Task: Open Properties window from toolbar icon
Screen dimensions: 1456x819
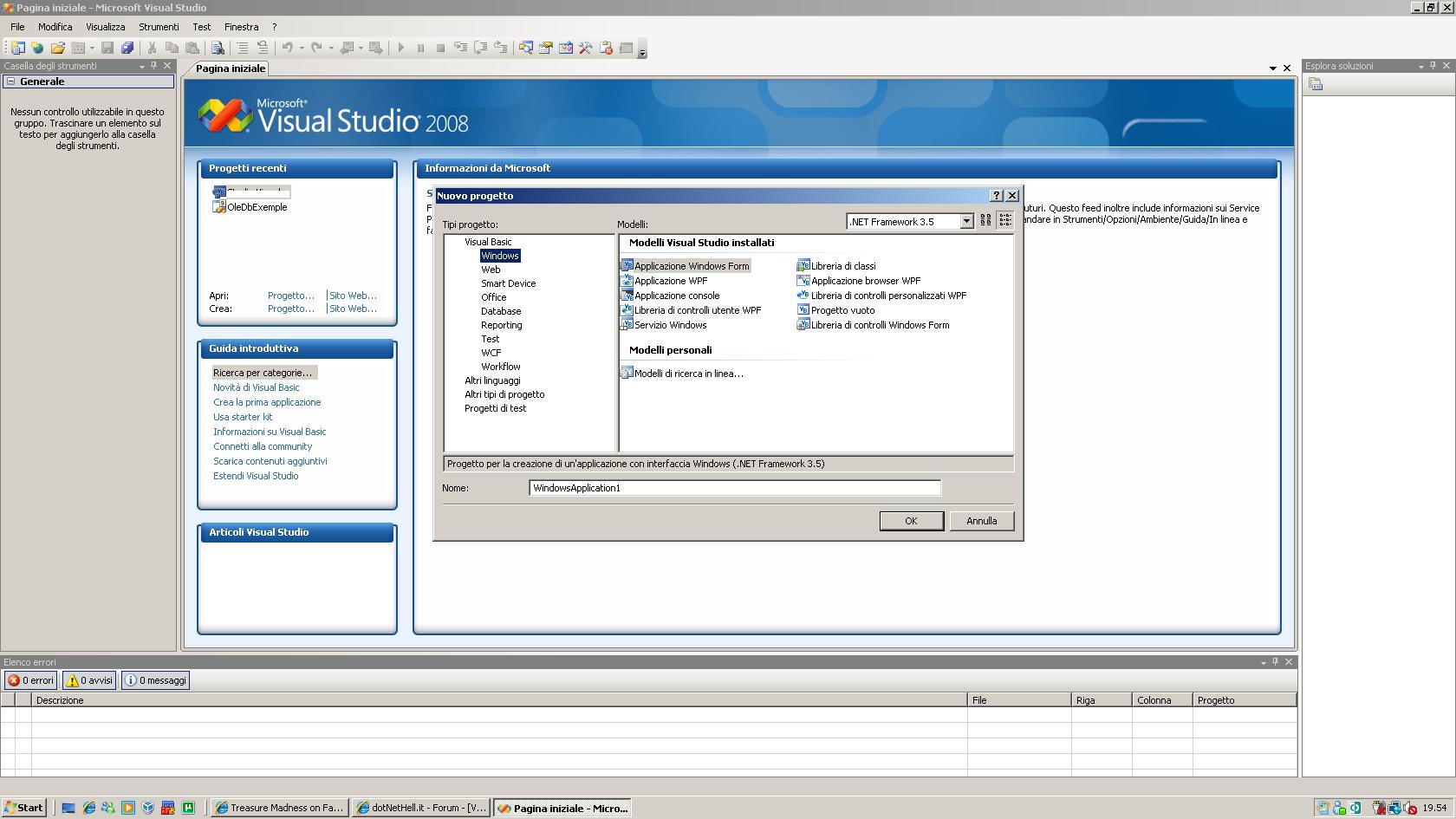Action: (545, 48)
